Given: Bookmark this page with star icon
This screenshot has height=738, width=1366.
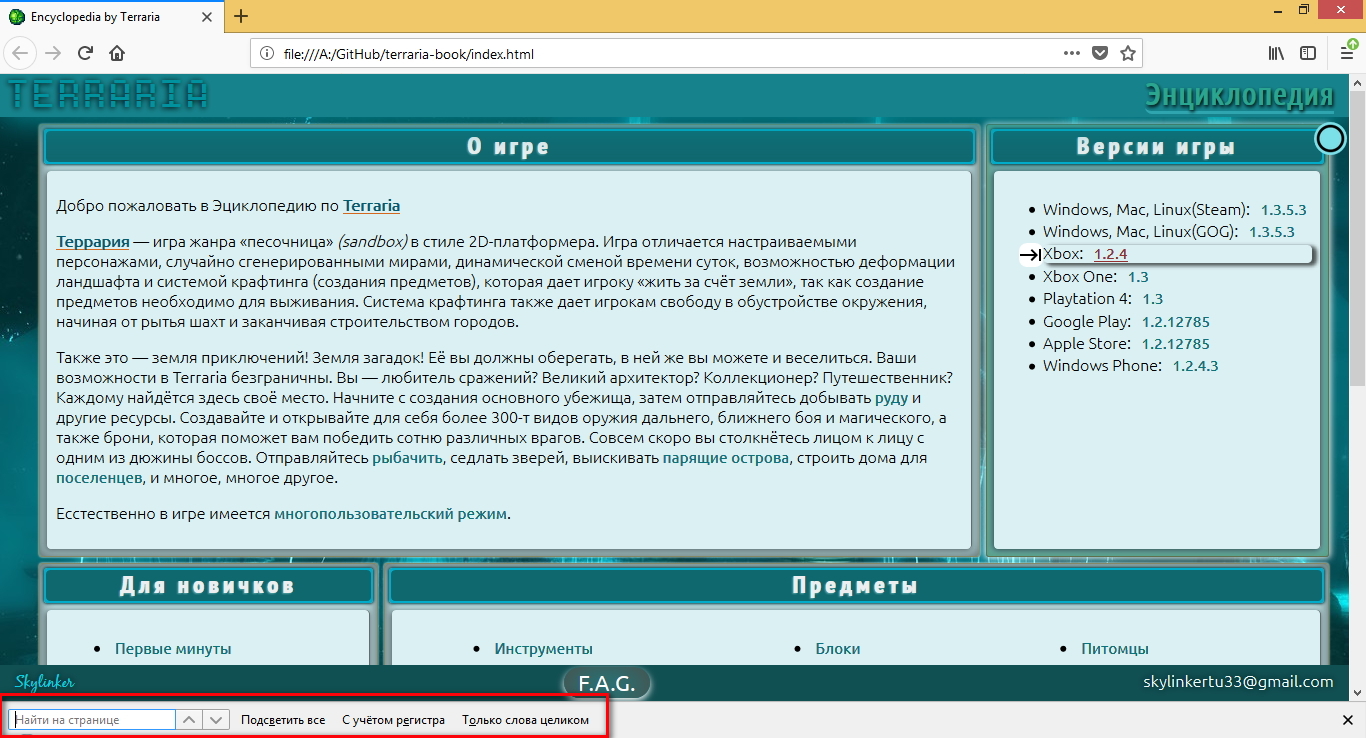Looking at the screenshot, I should pyautogui.click(x=1127, y=53).
